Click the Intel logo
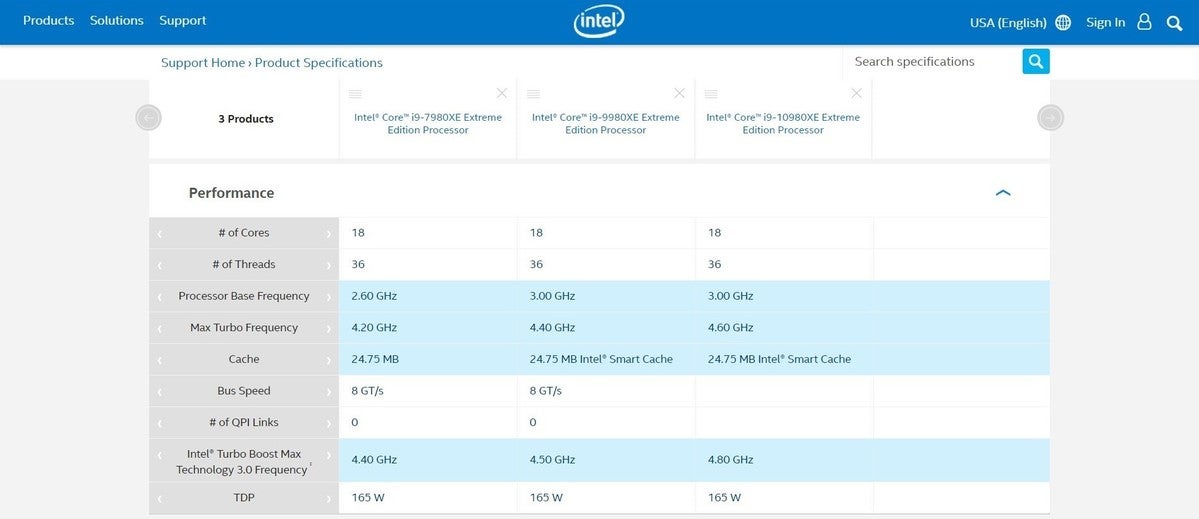The width and height of the screenshot is (1199, 519). click(600, 21)
